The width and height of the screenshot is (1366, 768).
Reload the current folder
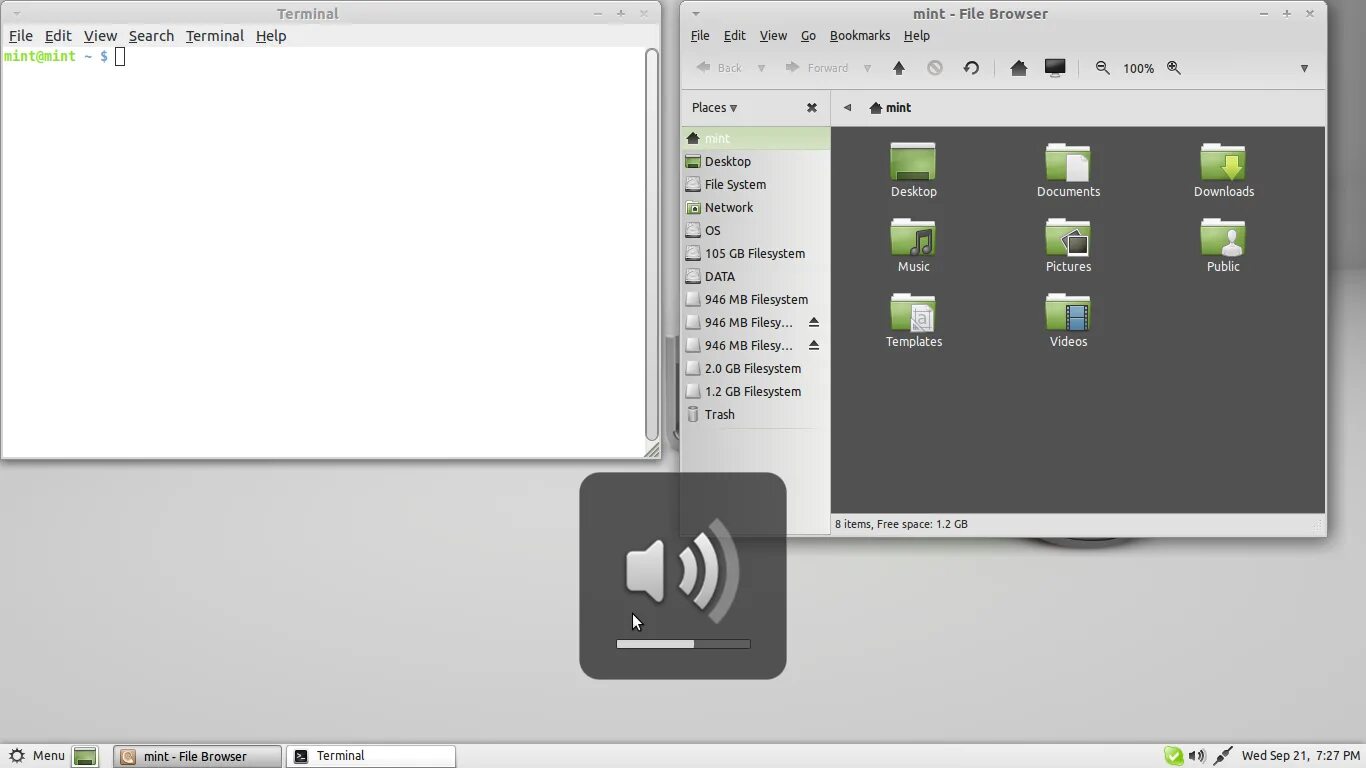click(971, 68)
